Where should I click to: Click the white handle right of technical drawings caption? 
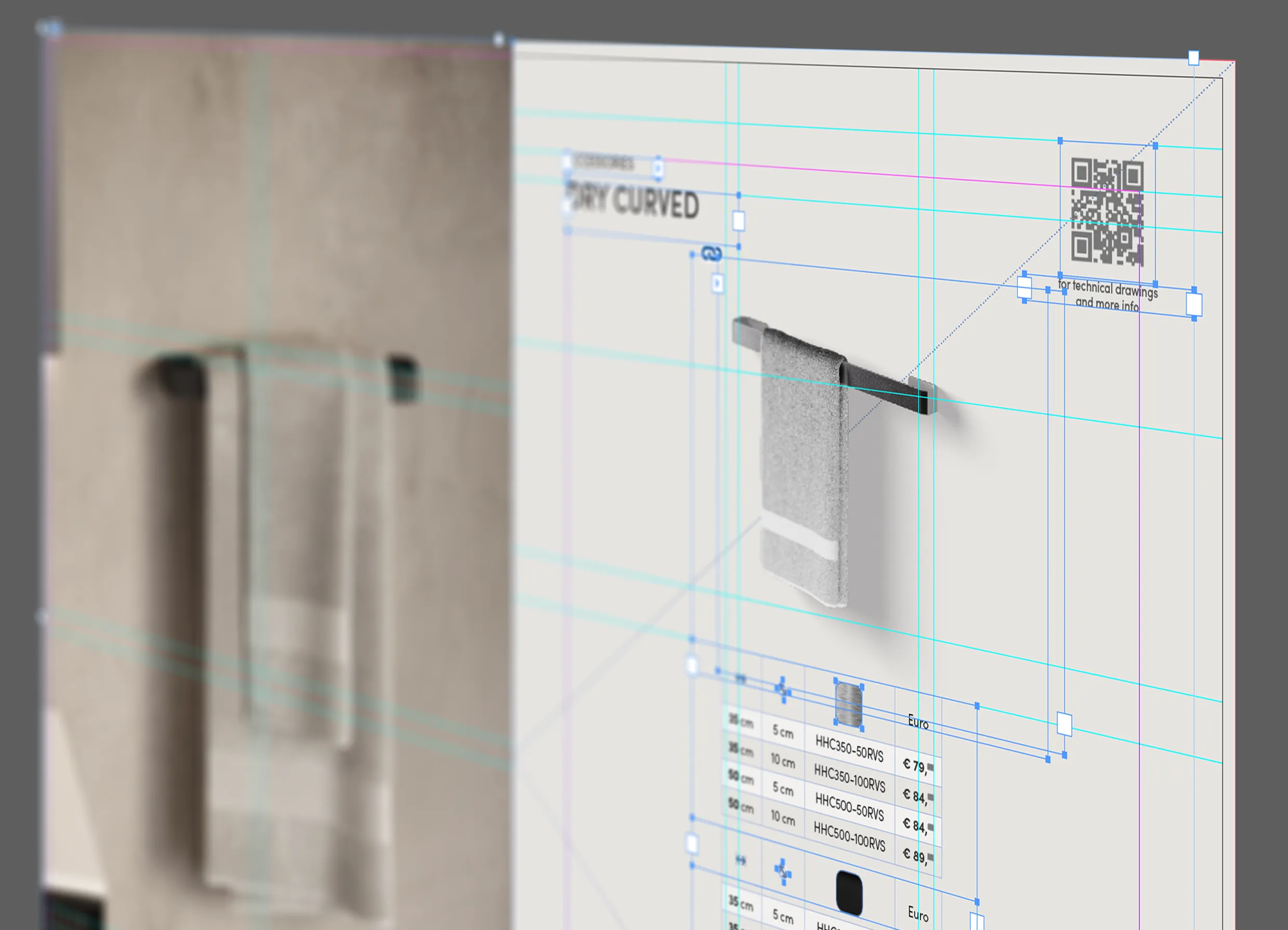point(1194,304)
